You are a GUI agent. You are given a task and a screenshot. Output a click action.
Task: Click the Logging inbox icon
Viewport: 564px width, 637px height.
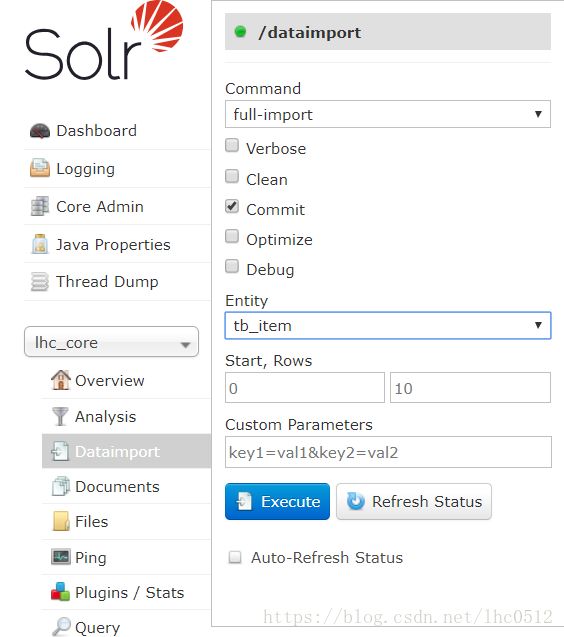tap(39, 168)
